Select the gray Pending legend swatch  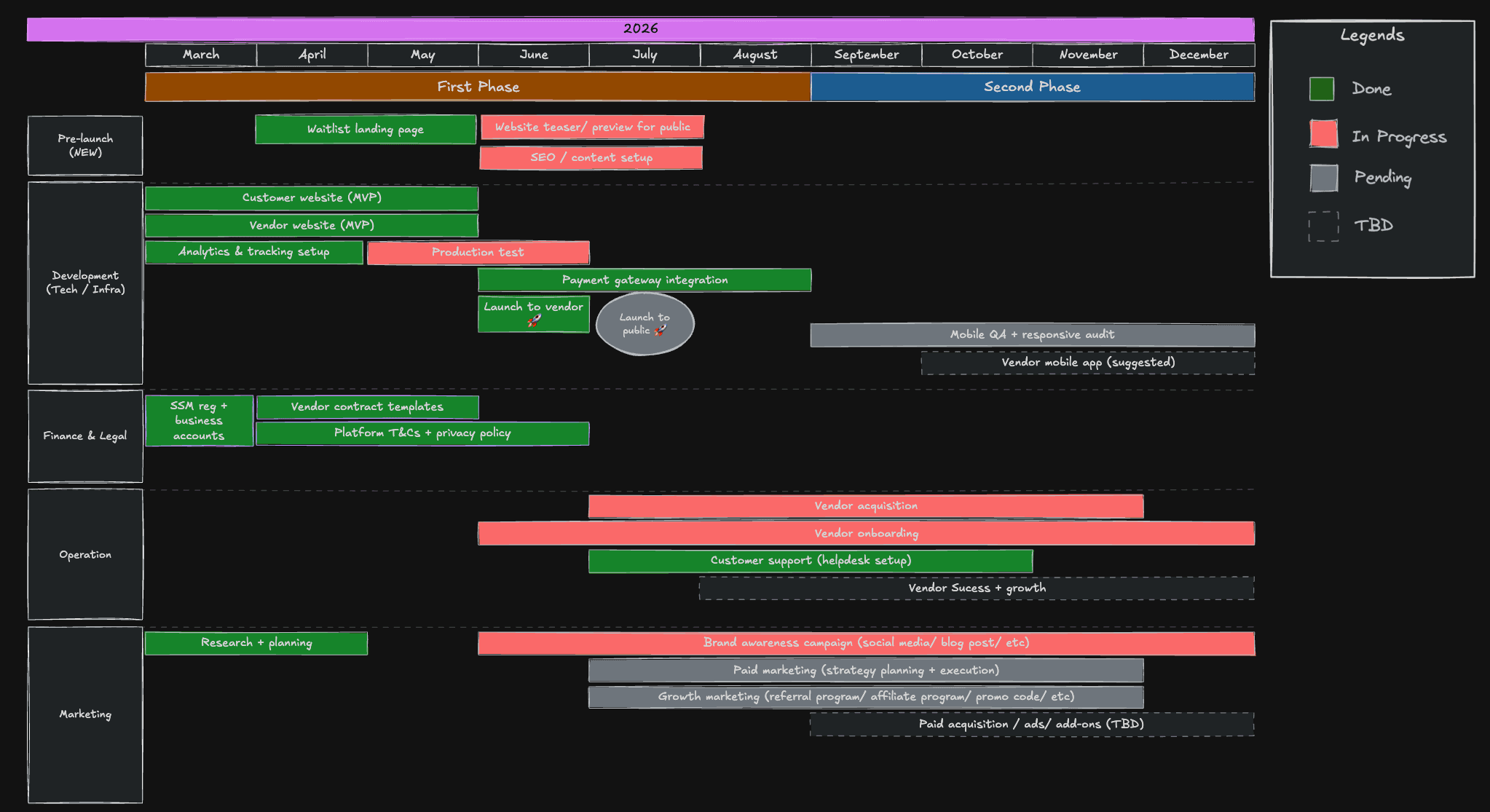coord(1324,178)
